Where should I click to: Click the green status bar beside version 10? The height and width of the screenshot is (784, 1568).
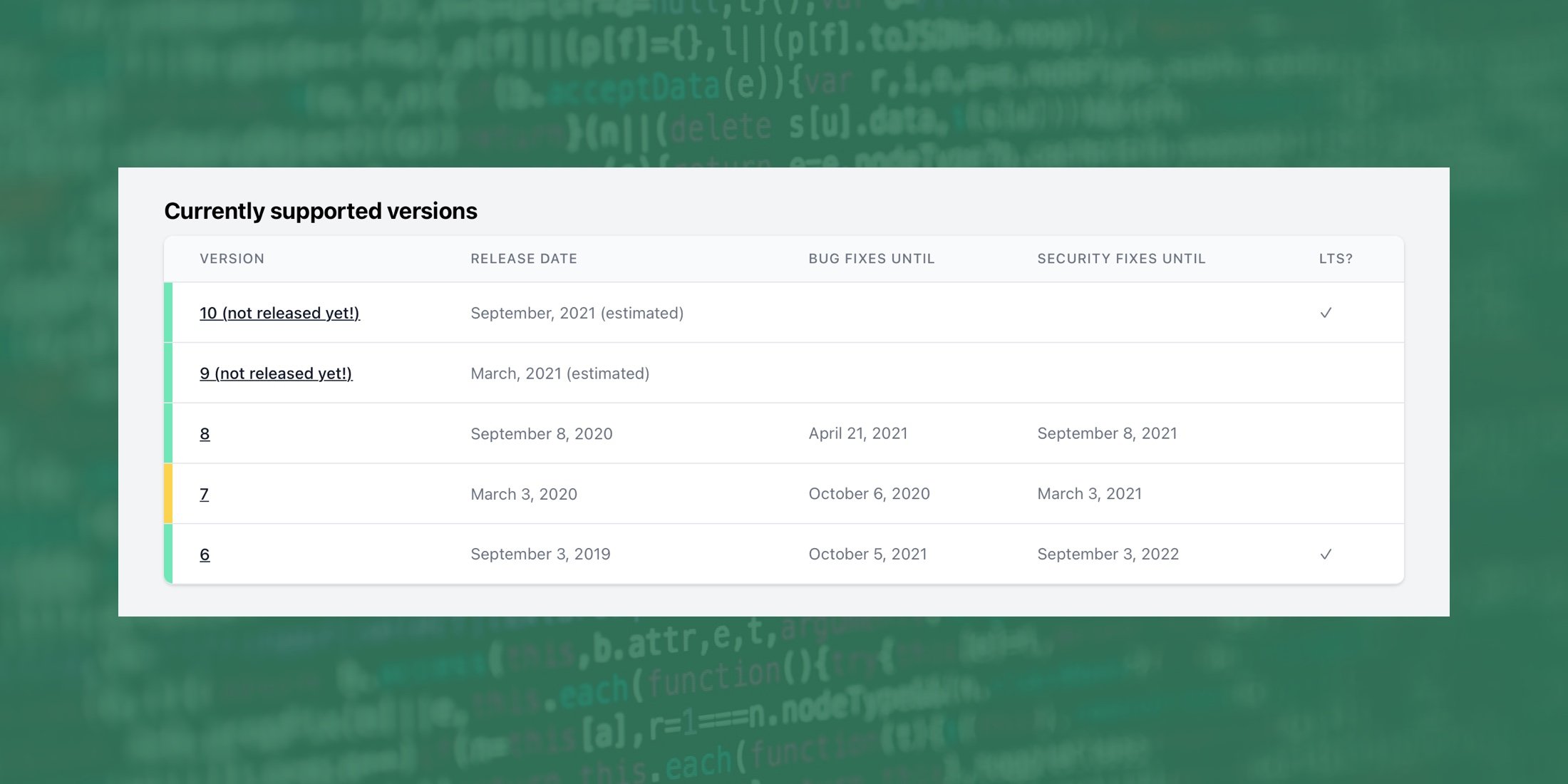169,312
